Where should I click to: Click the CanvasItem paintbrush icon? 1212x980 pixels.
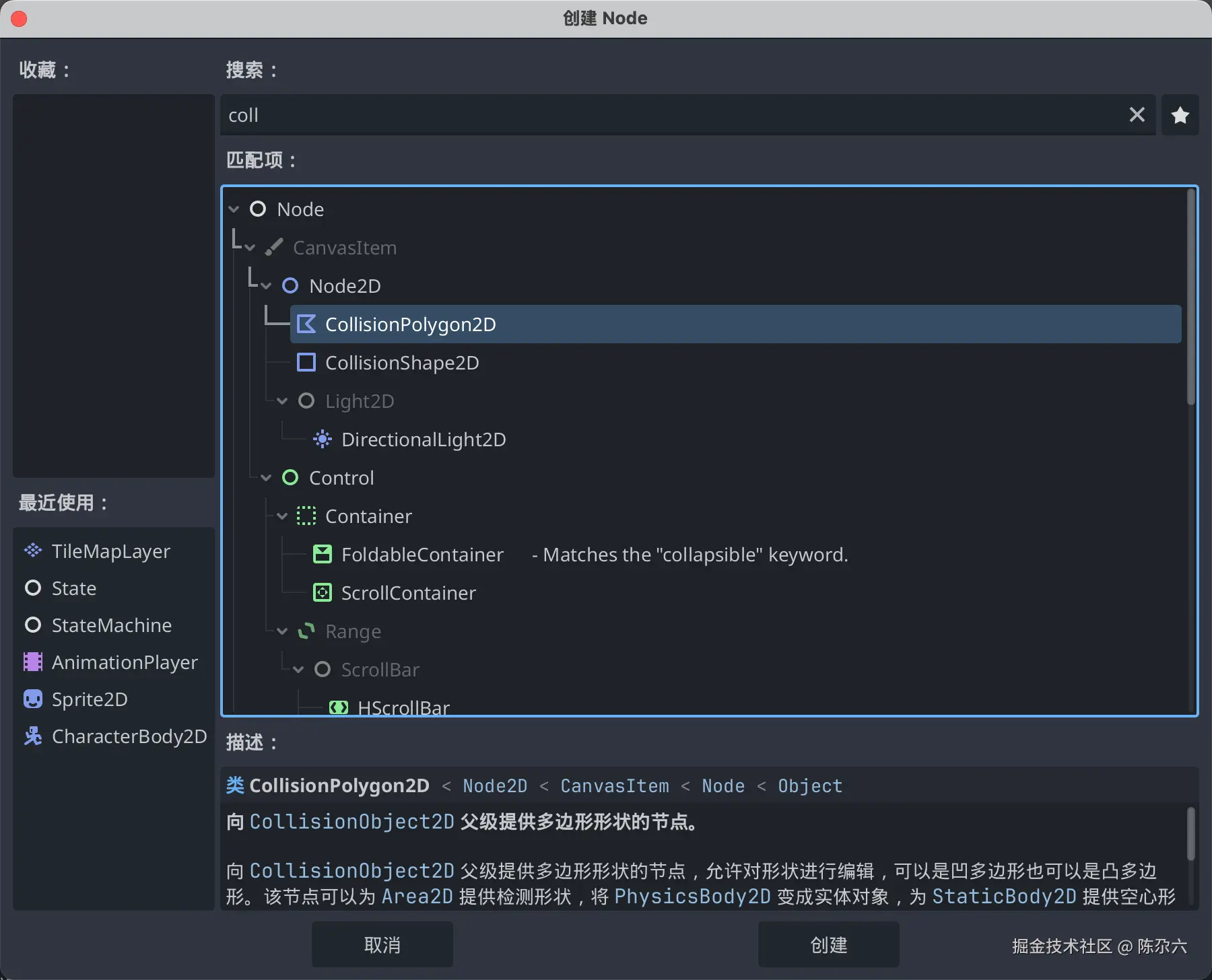[274, 248]
